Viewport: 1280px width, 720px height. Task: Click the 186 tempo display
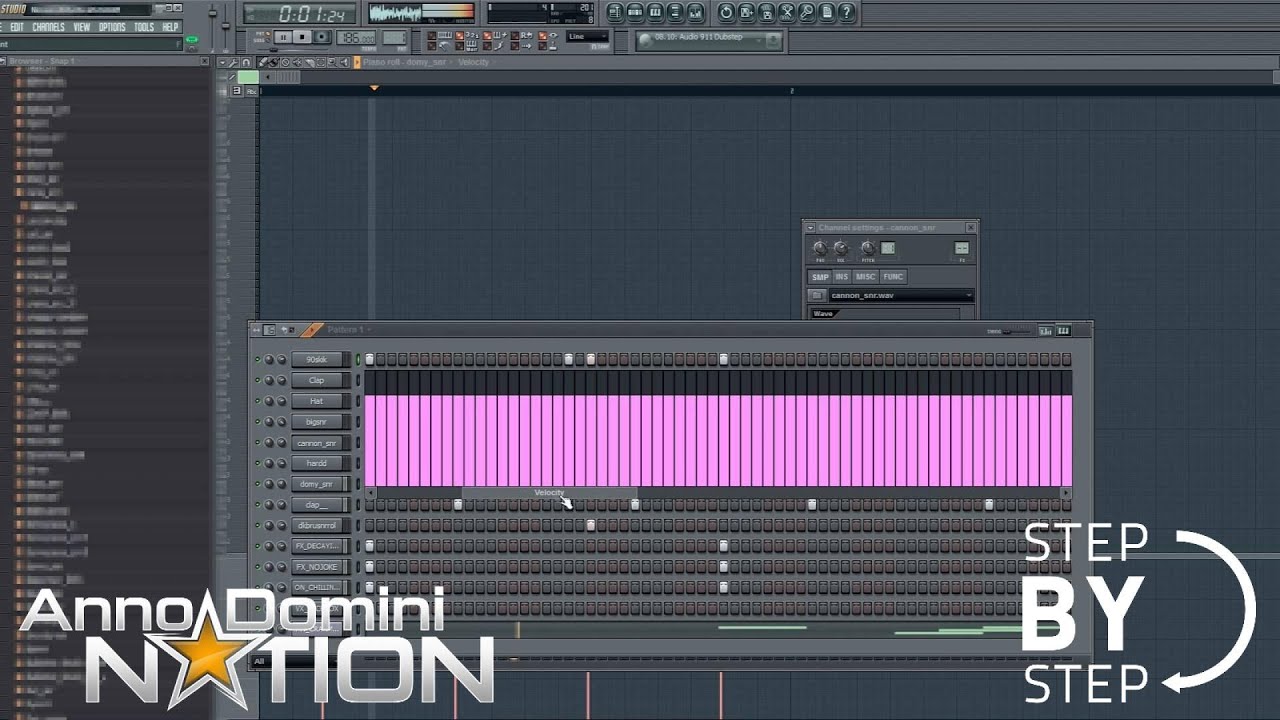[x=355, y=38]
